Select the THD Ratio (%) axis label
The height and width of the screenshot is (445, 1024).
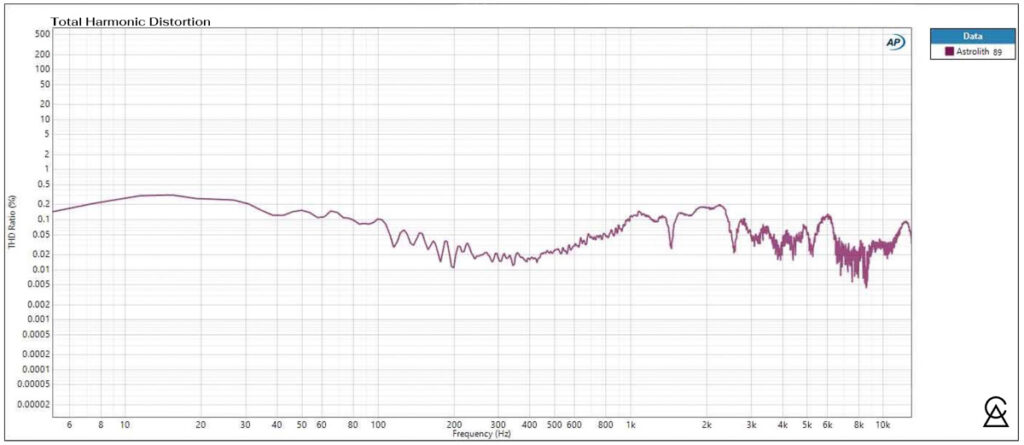[x=11, y=222]
